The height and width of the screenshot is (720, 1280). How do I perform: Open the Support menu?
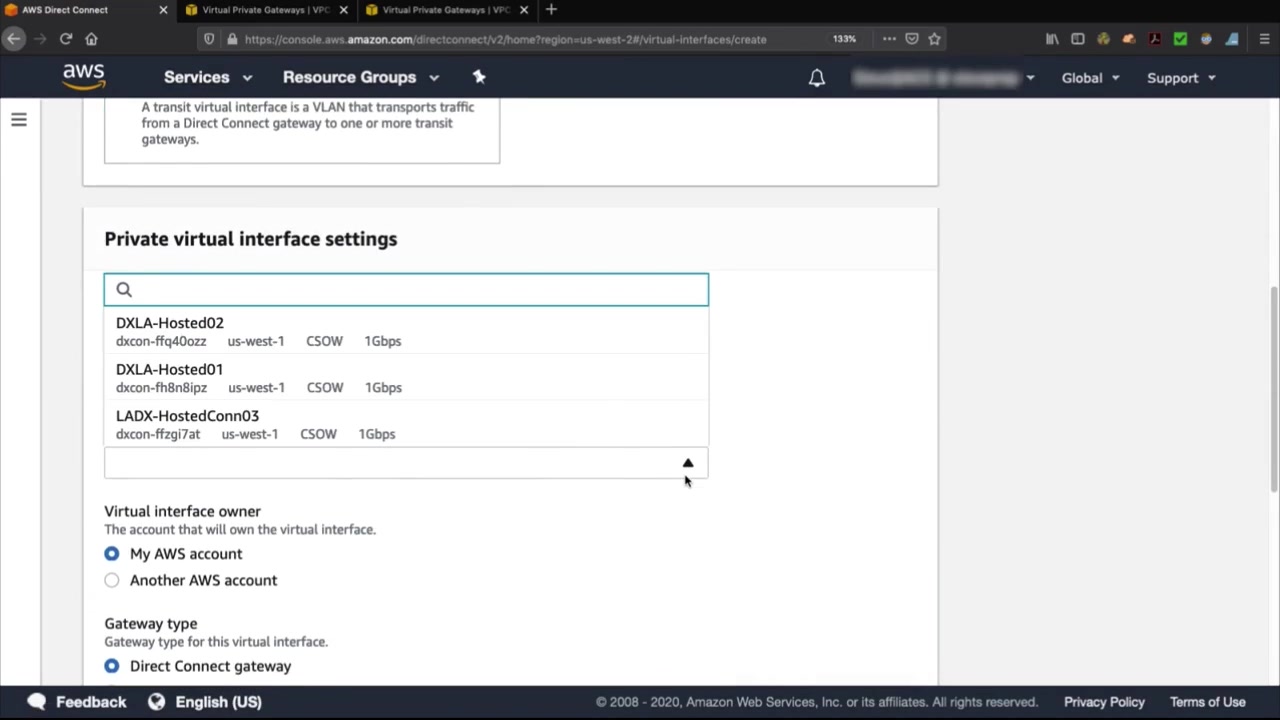(1181, 78)
